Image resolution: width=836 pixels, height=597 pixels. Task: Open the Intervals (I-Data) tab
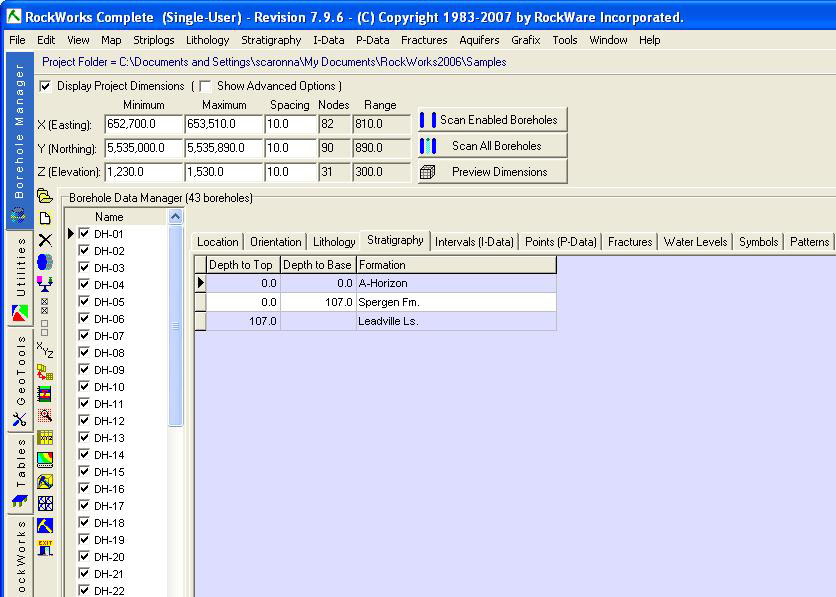[474, 242]
